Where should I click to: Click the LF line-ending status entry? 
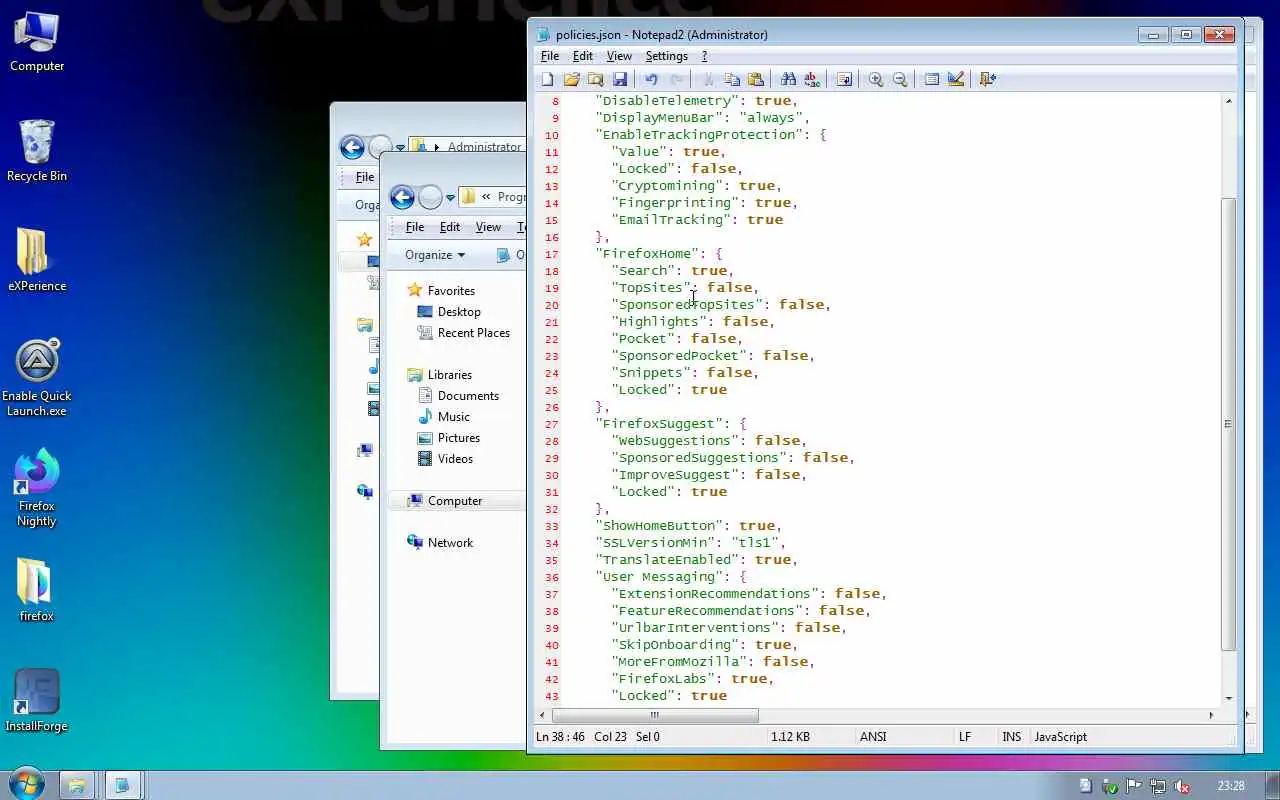pyautogui.click(x=965, y=737)
